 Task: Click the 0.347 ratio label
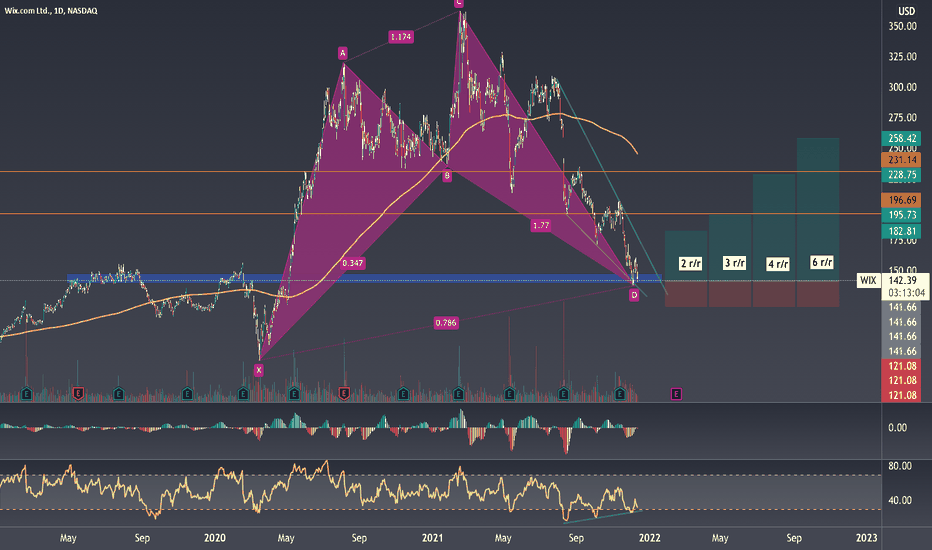tap(353, 263)
